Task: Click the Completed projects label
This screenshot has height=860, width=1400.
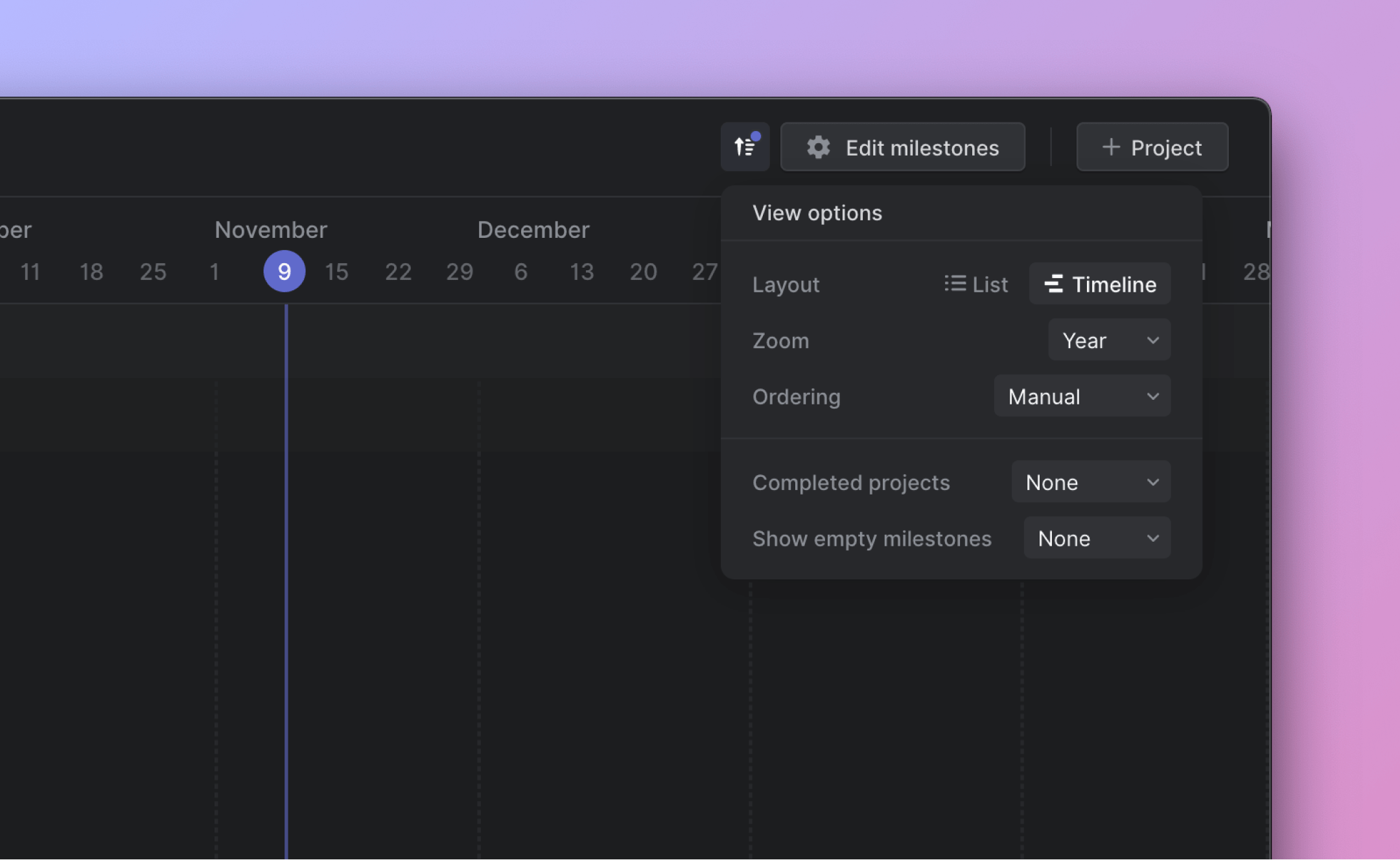Action: click(x=850, y=482)
